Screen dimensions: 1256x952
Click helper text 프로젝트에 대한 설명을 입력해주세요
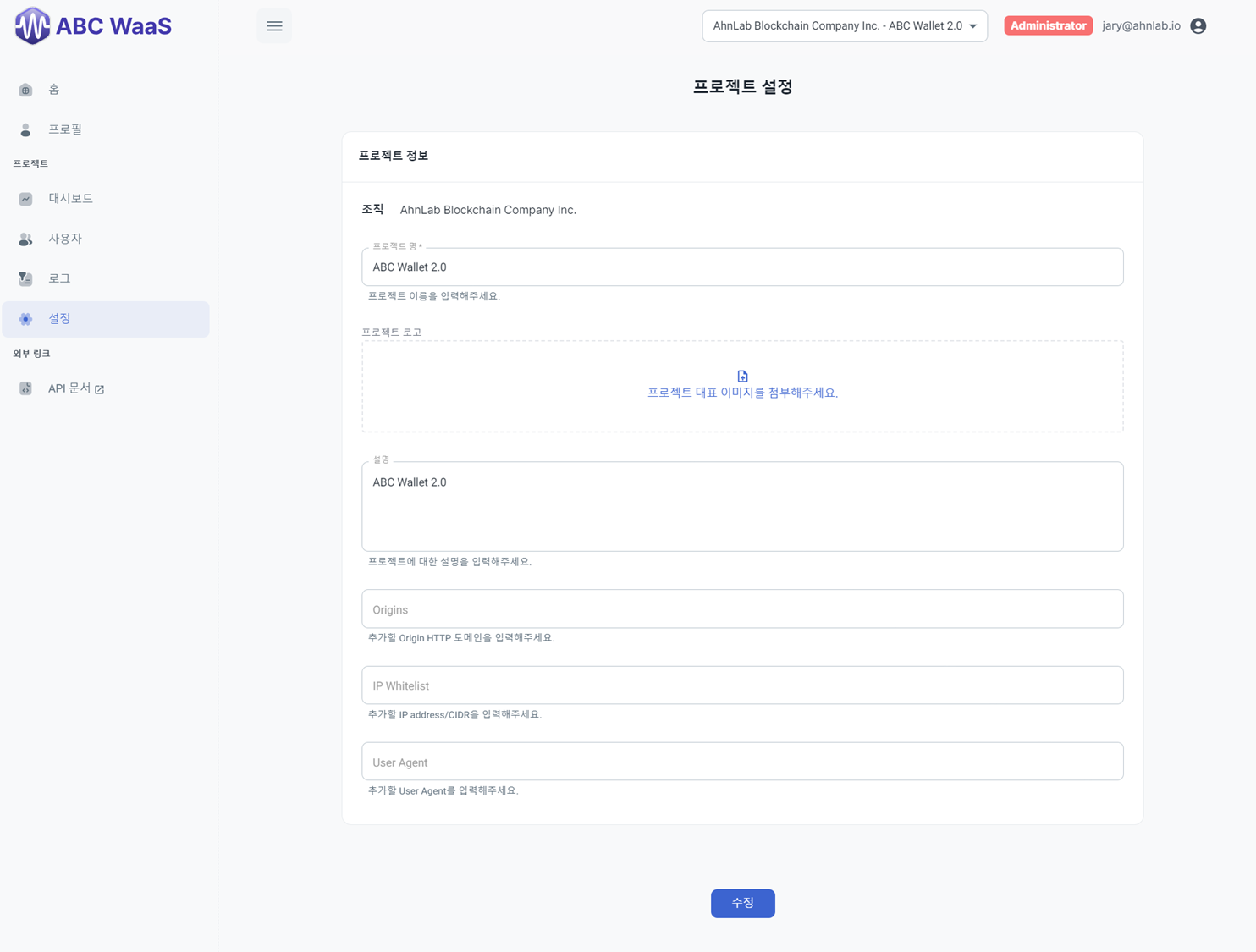(x=449, y=562)
